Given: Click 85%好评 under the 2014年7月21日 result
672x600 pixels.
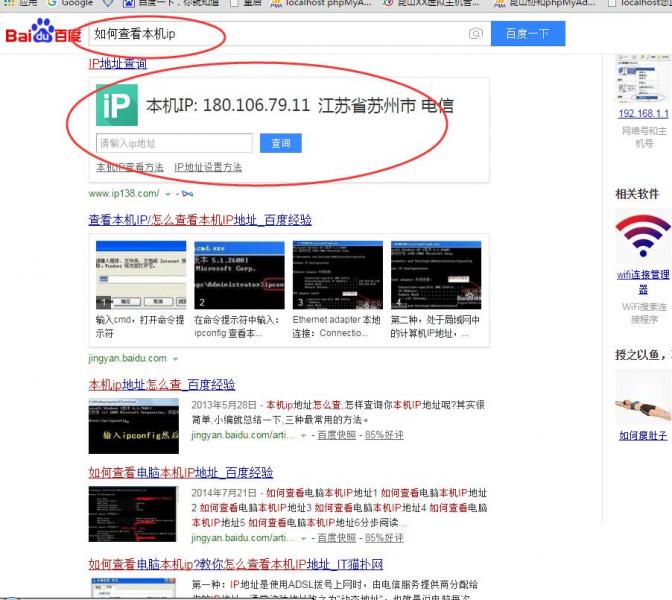Looking at the screenshot, I should pyautogui.click(x=384, y=538).
